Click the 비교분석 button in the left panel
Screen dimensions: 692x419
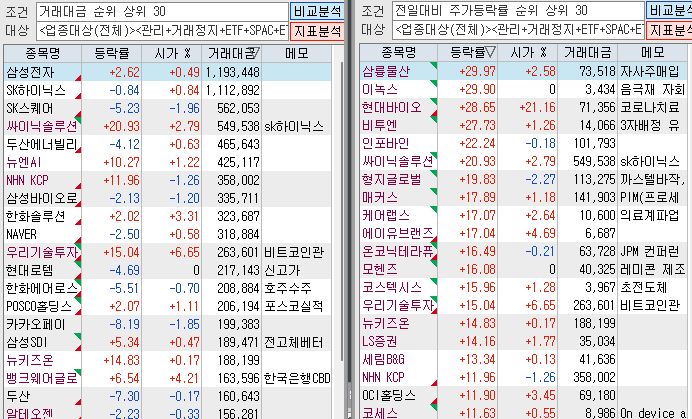317,11
